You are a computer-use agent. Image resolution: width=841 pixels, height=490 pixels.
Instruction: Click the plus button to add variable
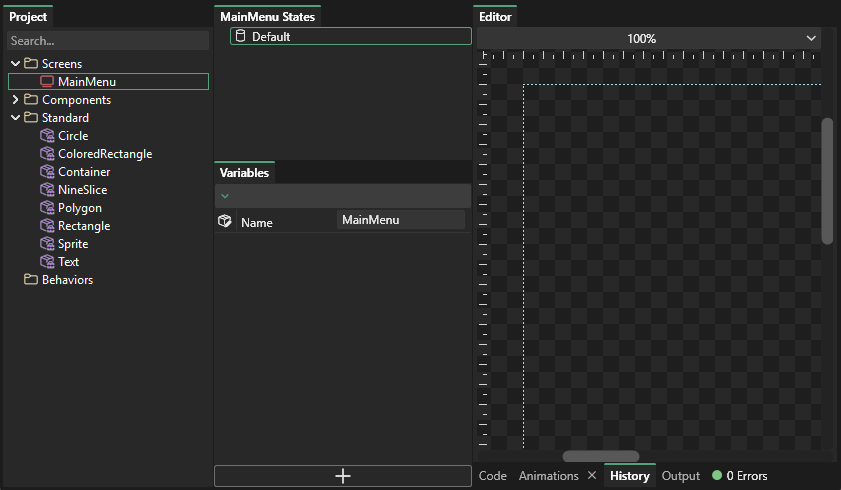342,476
